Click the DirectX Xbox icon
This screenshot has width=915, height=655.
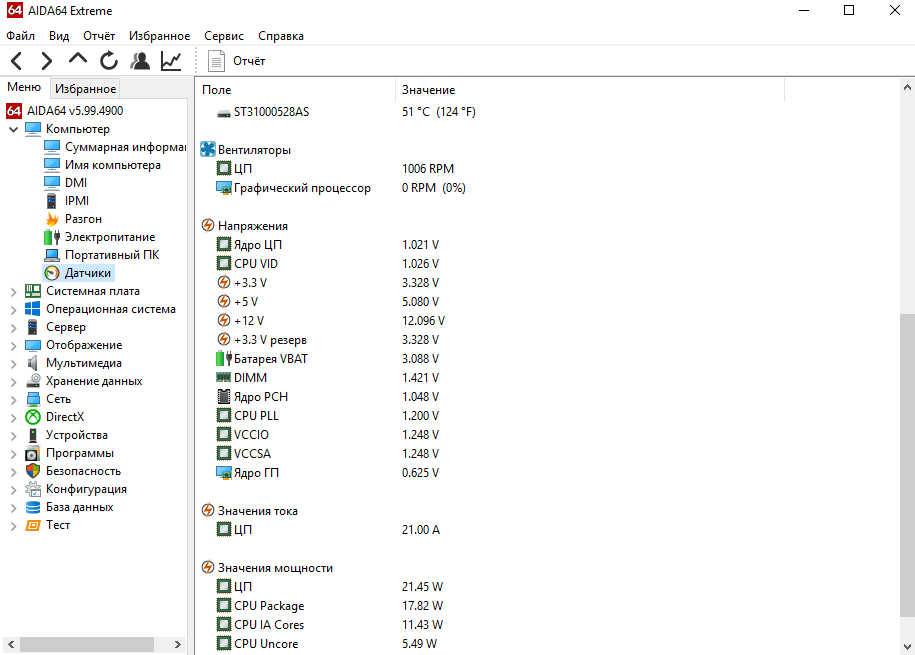click(33, 417)
